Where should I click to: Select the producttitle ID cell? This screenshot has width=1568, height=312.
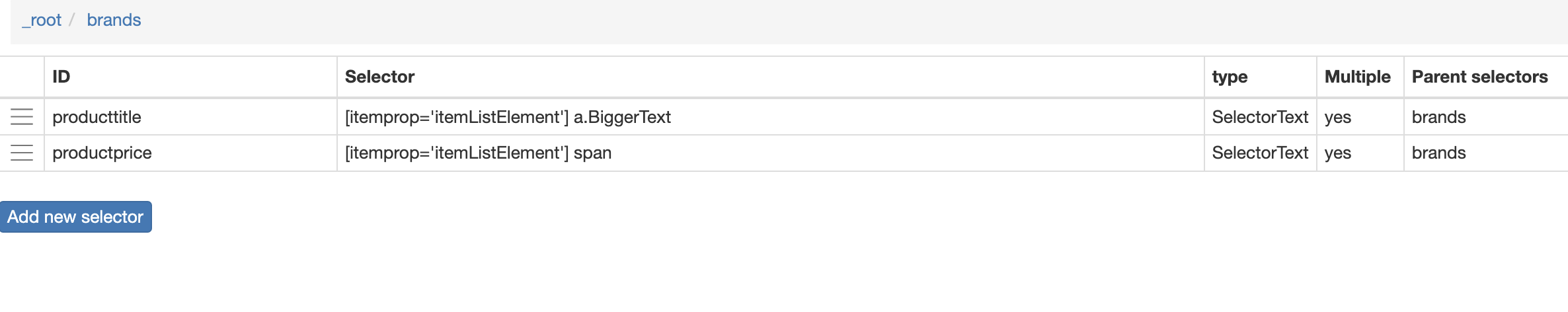tap(190, 117)
